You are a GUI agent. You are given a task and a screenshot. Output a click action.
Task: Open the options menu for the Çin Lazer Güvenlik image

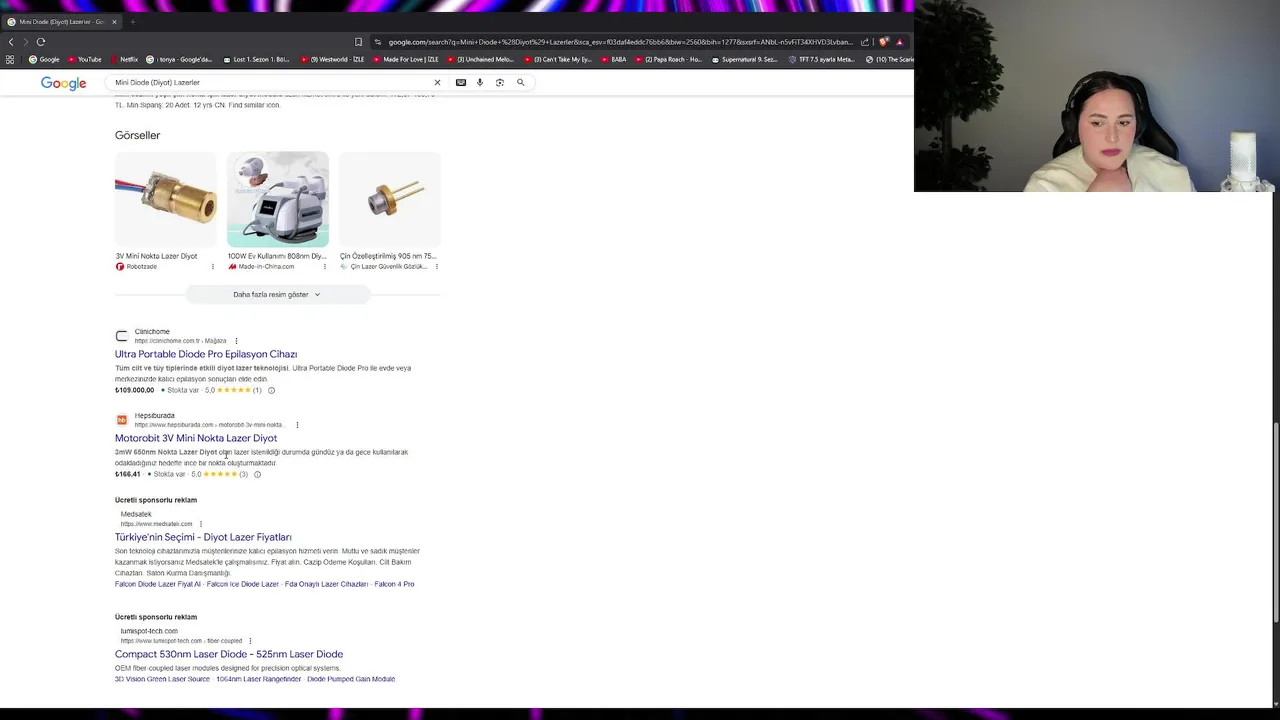point(436,267)
